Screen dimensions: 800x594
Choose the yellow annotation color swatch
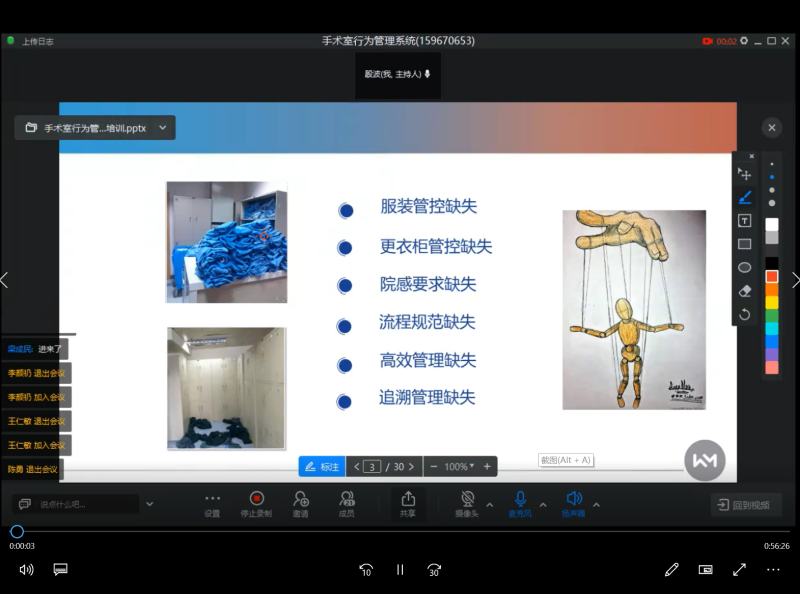[x=771, y=302]
